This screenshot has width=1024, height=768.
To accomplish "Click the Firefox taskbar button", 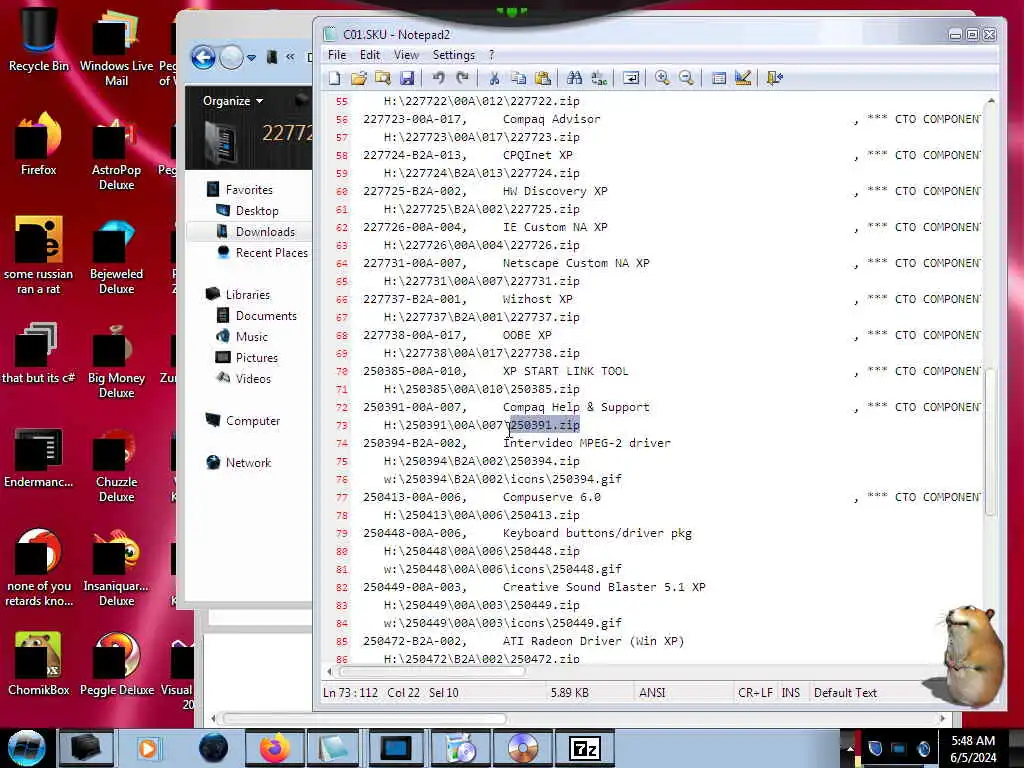I will click(x=274, y=748).
